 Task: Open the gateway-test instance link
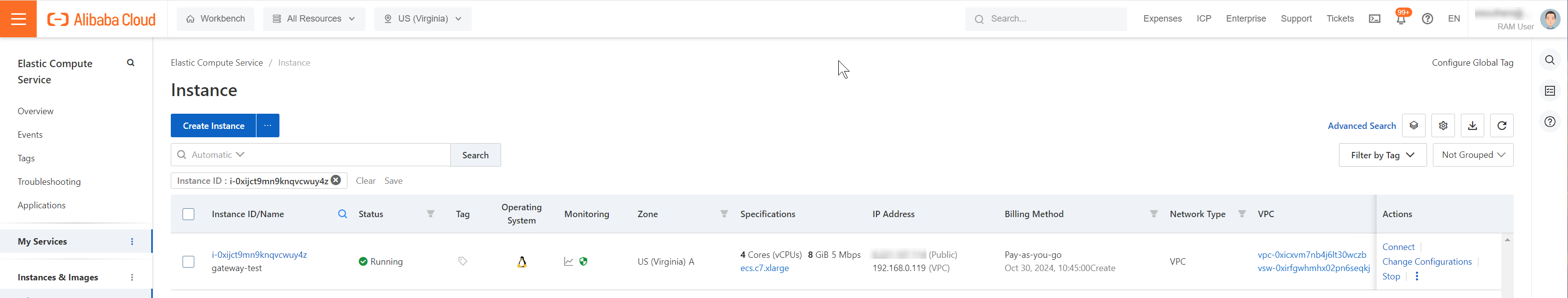(x=258, y=254)
